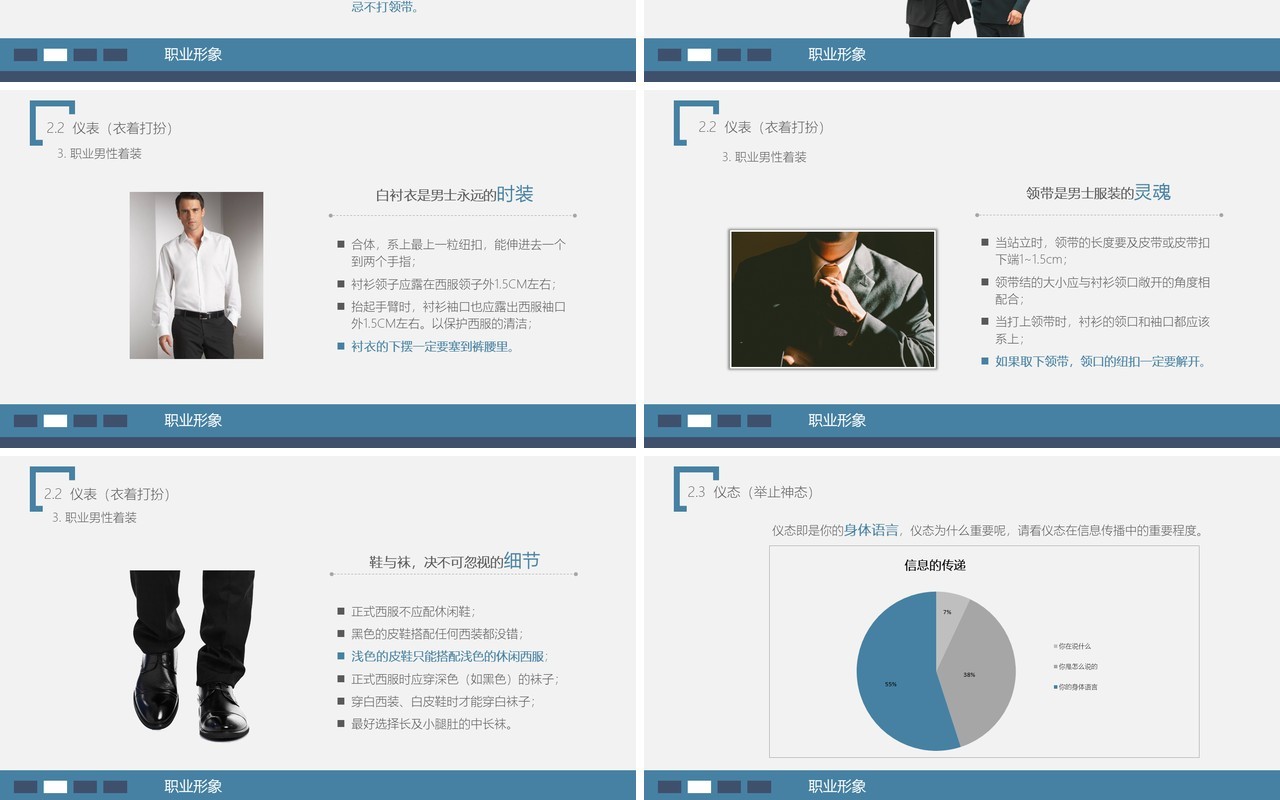1280x800 pixels.
Task: Click the heading 2.3 仪态（举止神态）
Action: click(x=750, y=492)
